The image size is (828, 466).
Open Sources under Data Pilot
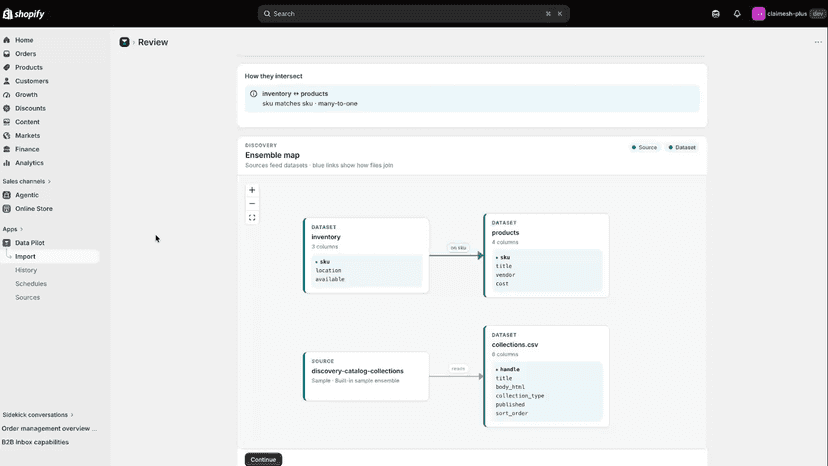[x=27, y=297]
